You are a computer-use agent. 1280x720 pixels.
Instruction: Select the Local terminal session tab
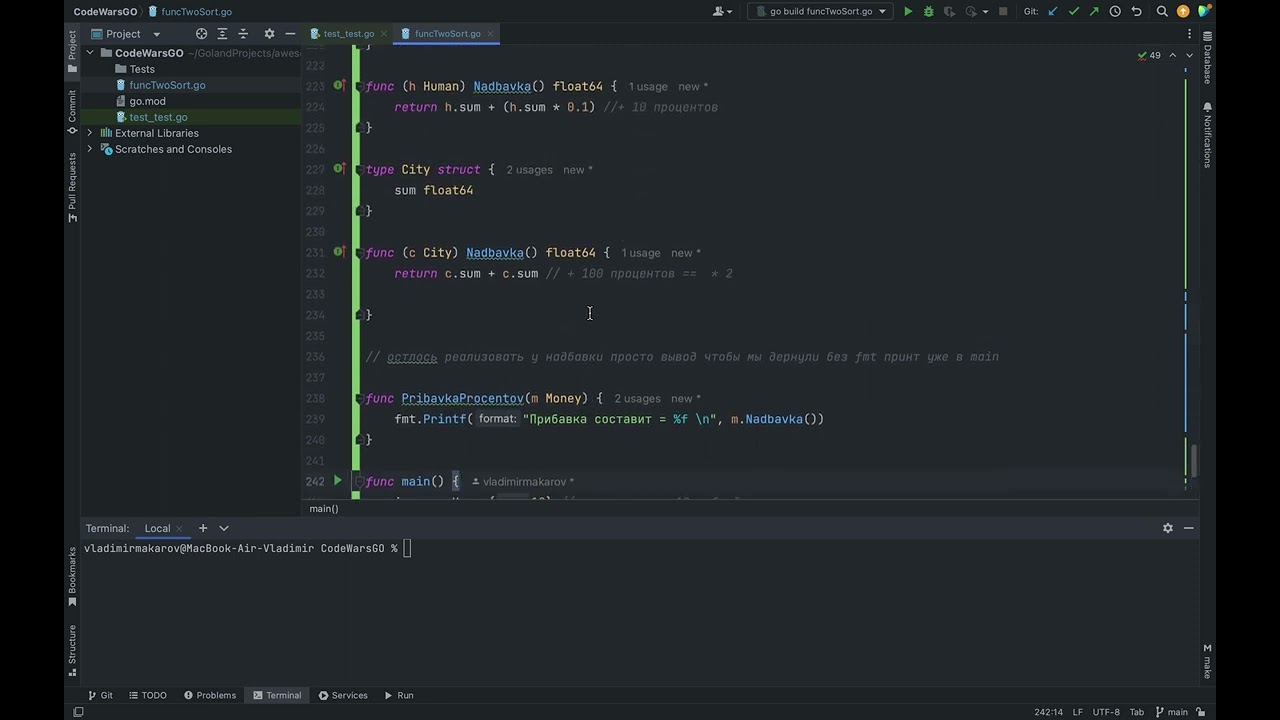(x=157, y=528)
